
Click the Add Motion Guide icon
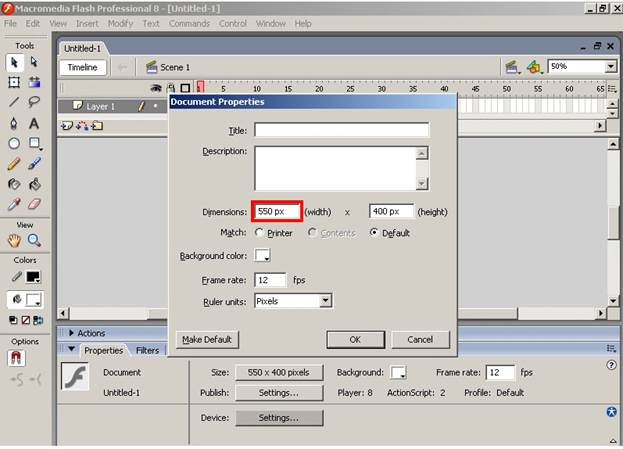point(82,126)
